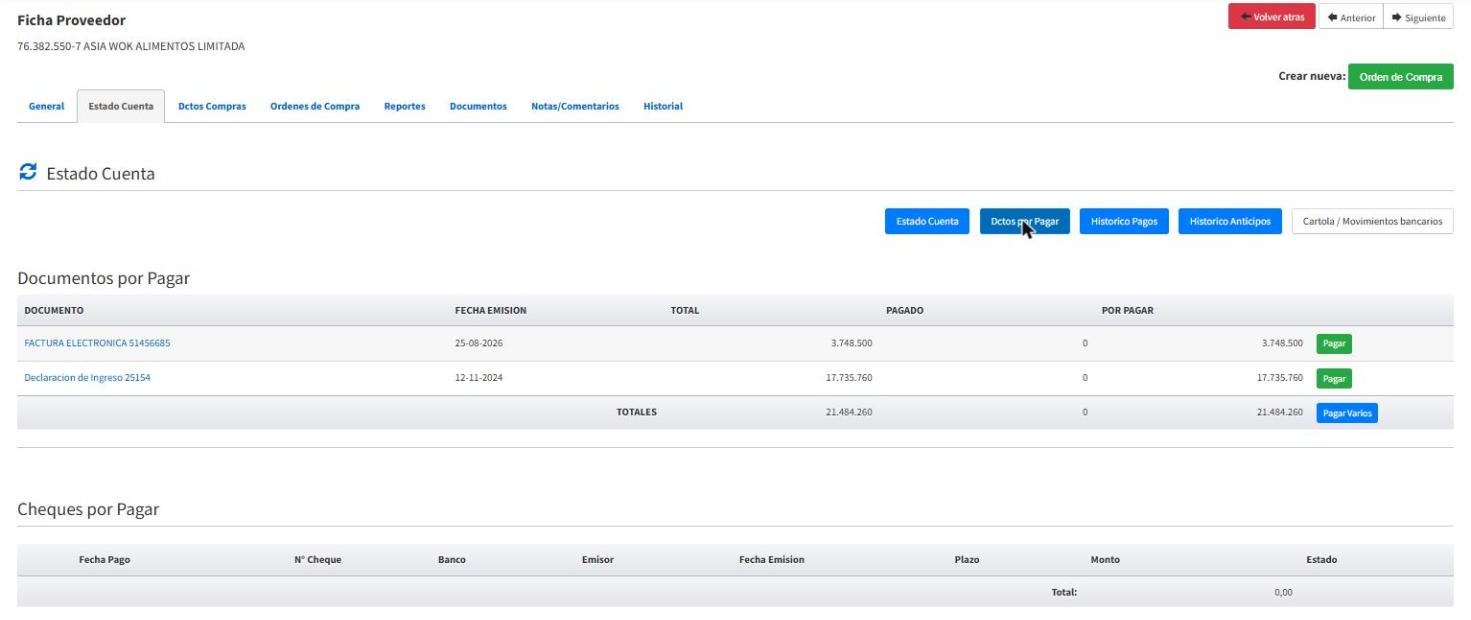The height and width of the screenshot is (620, 1471).
Task: Click the date 12-11-2024
Action: 478,378
